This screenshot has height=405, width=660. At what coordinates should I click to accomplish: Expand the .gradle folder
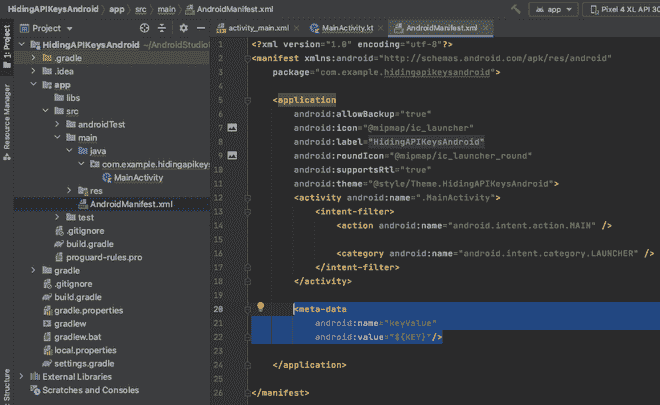tap(33, 58)
